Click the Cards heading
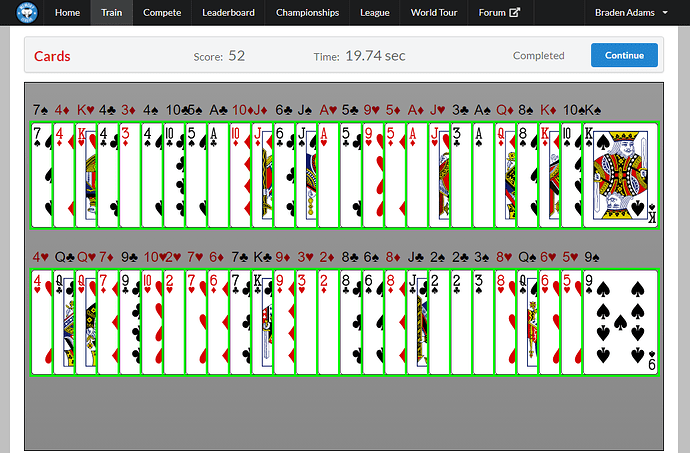Viewport: 690px width, 453px height. click(x=52, y=56)
